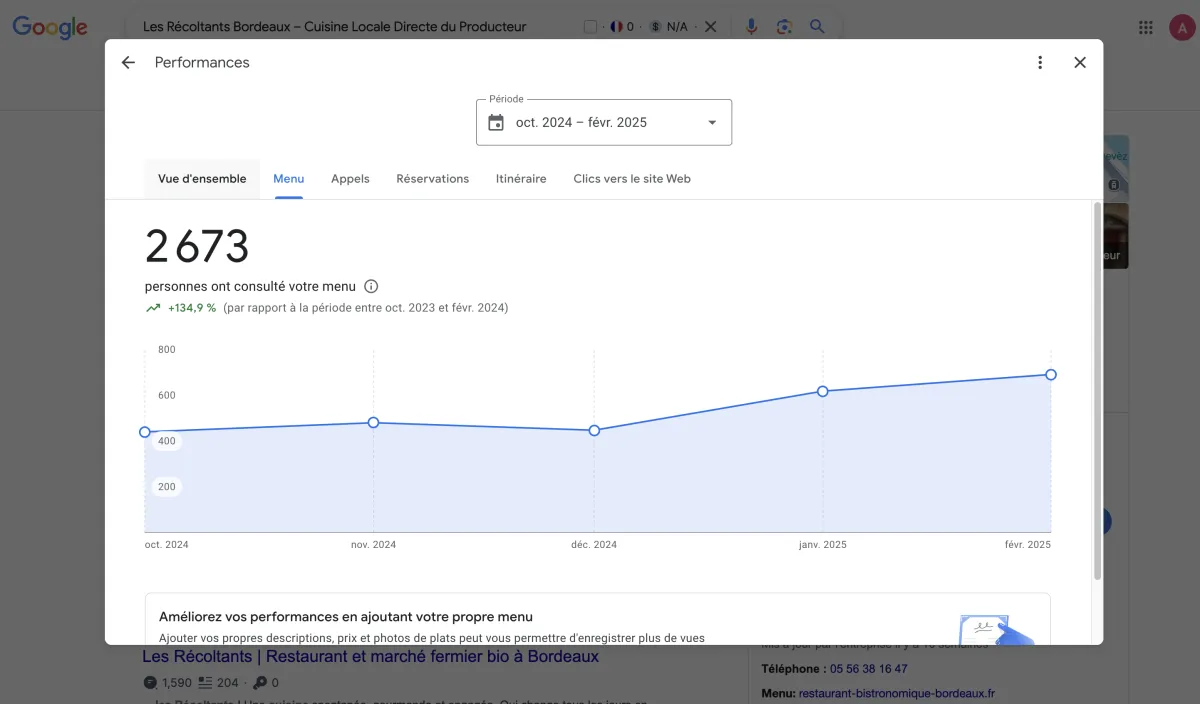Click the dialog's vertical scrollbar
1200x704 pixels.
point(1097,391)
